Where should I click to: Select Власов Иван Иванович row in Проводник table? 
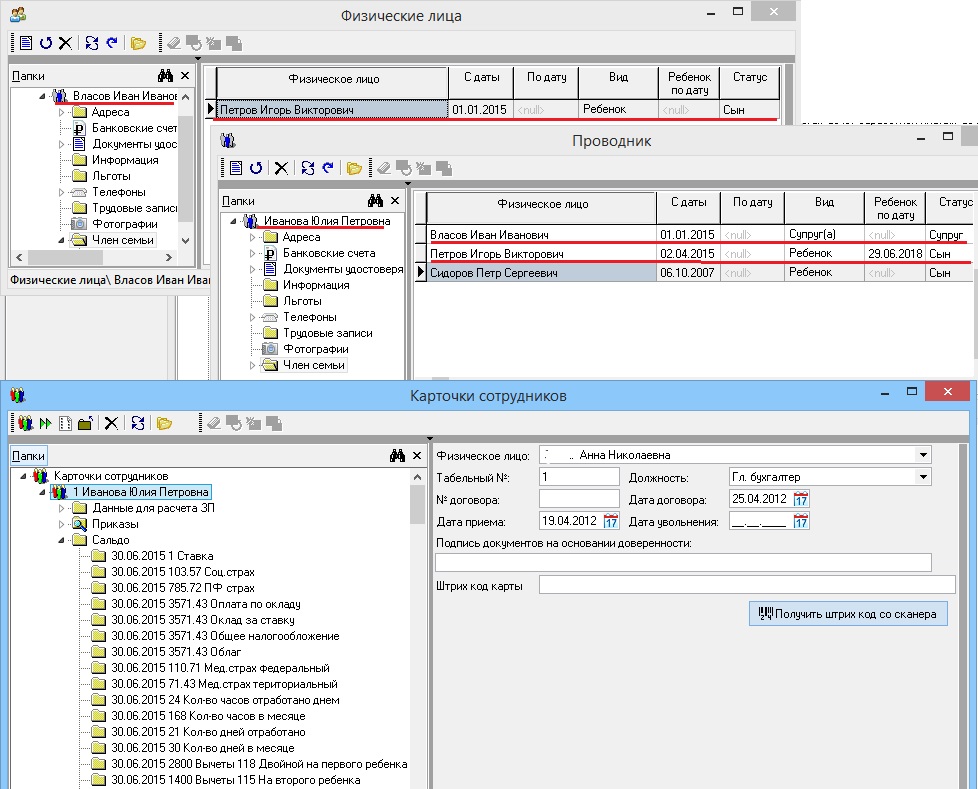click(x=694, y=235)
